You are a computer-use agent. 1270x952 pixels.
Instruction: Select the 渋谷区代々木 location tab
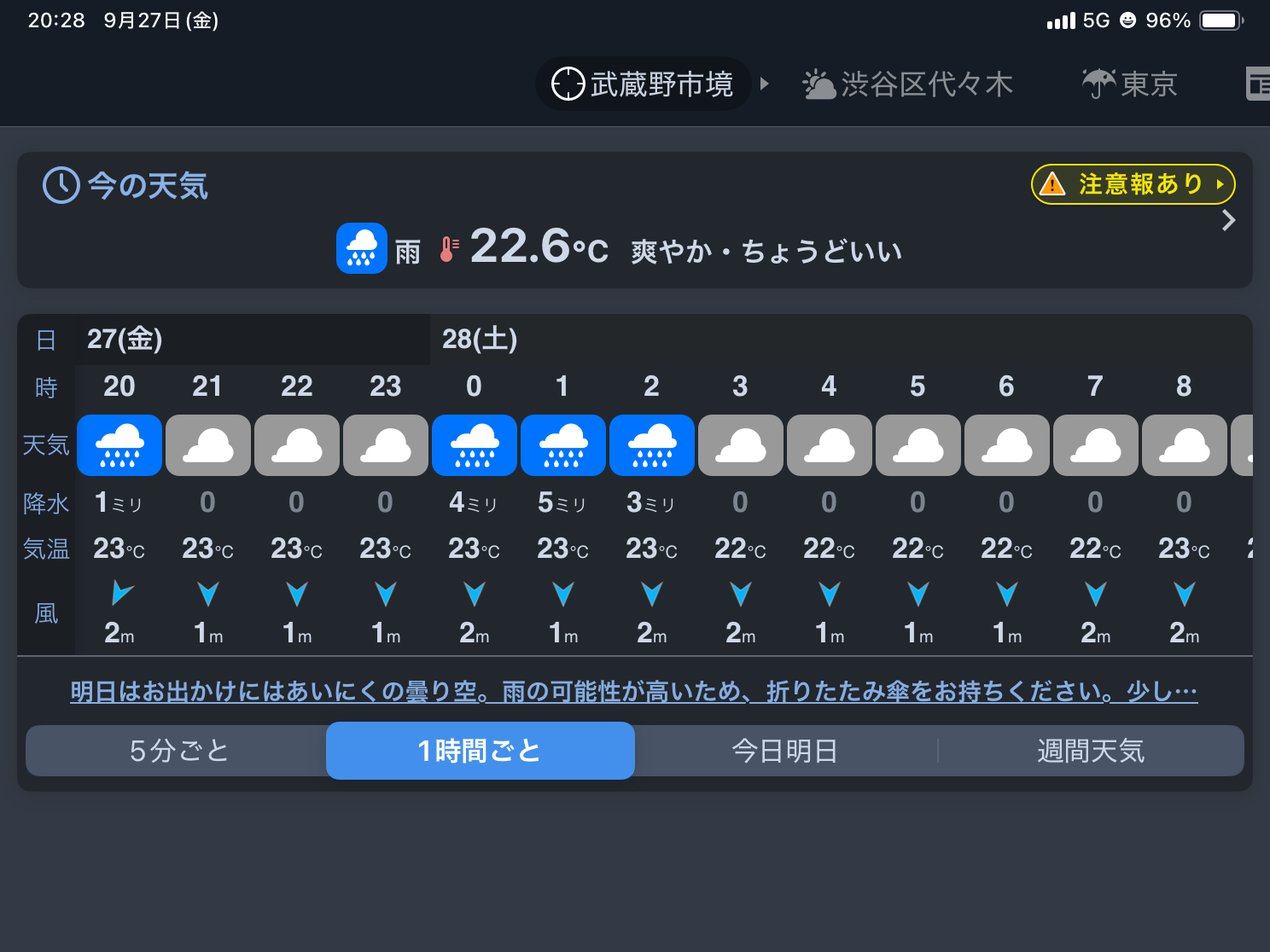(907, 84)
